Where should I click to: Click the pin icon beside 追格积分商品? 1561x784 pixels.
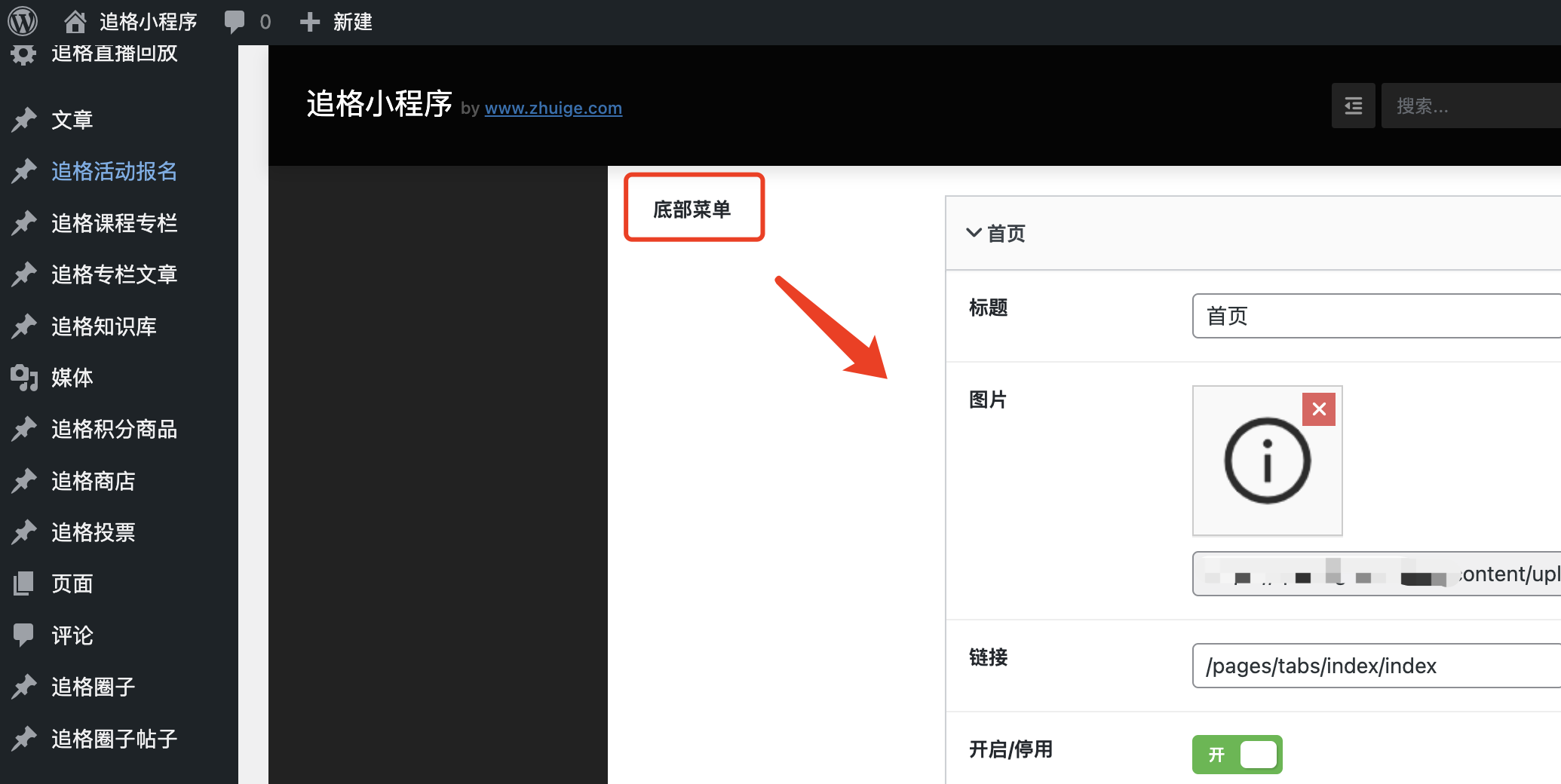point(24,429)
